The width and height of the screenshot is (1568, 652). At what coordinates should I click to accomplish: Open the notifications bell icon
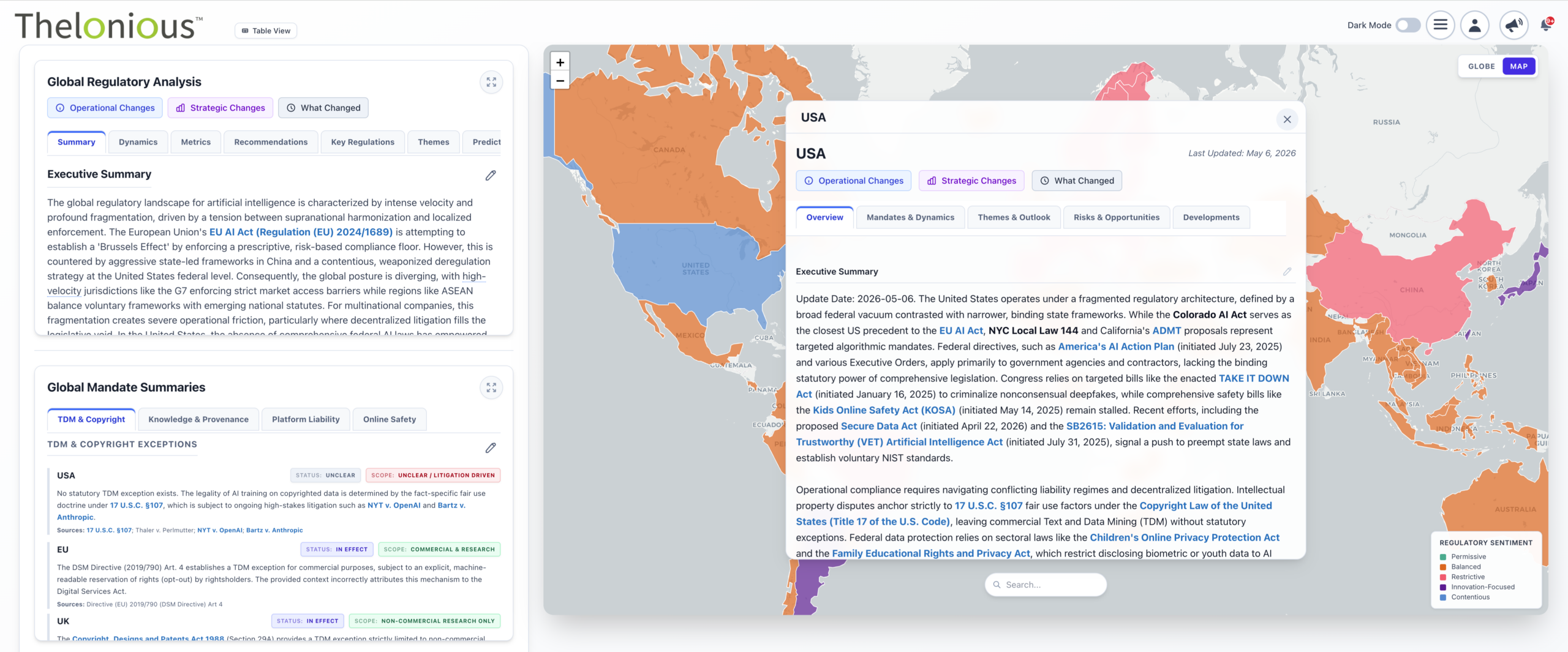point(1546,25)
